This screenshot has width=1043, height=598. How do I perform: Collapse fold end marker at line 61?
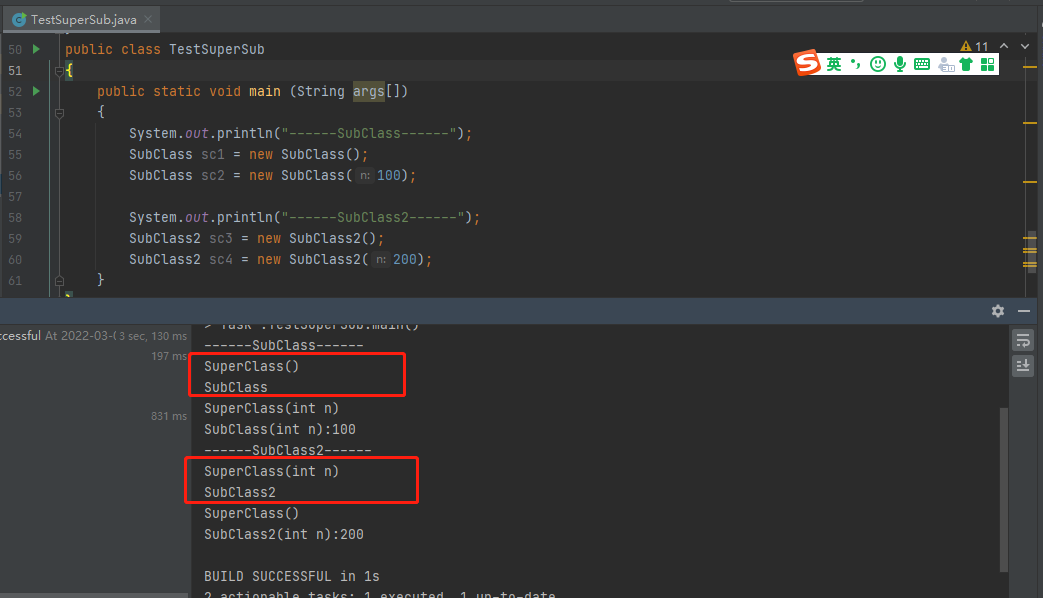[x=59, y=281]
